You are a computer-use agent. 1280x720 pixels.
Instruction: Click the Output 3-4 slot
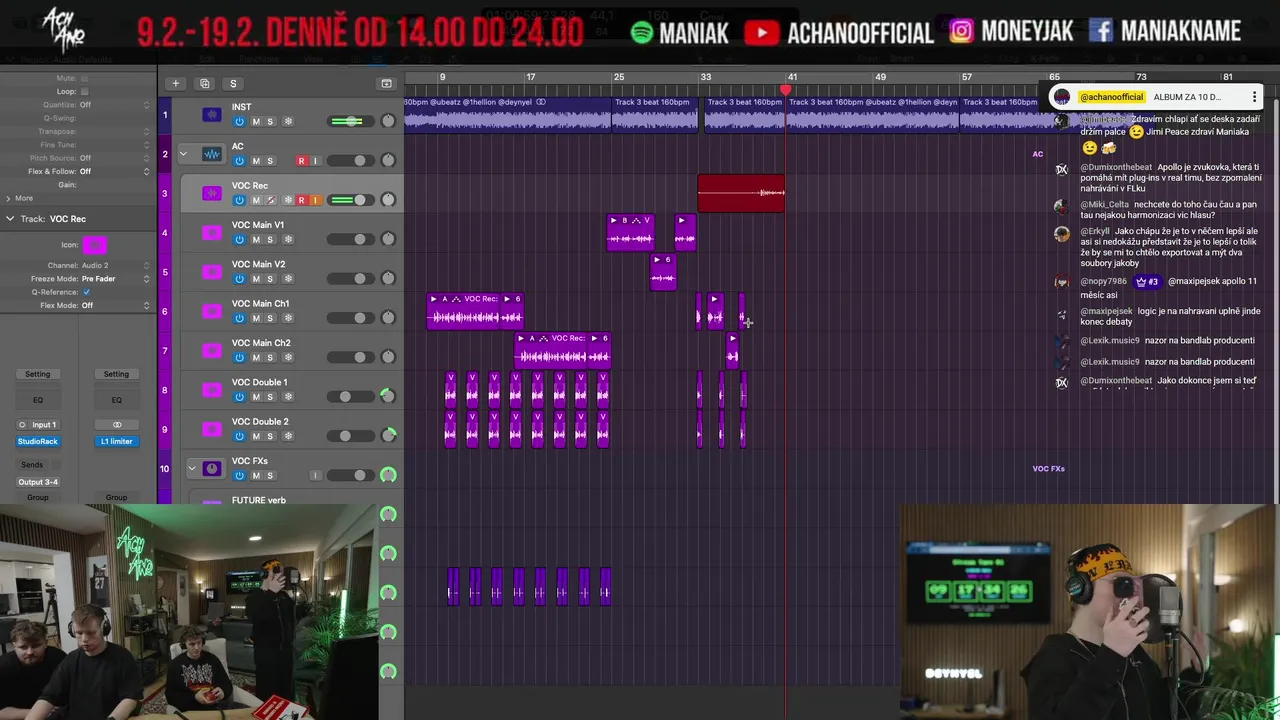click(37, 482)
